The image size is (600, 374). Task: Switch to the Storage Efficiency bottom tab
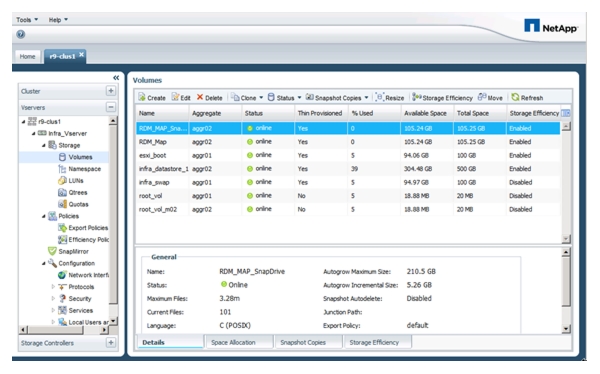pos(378,342)
